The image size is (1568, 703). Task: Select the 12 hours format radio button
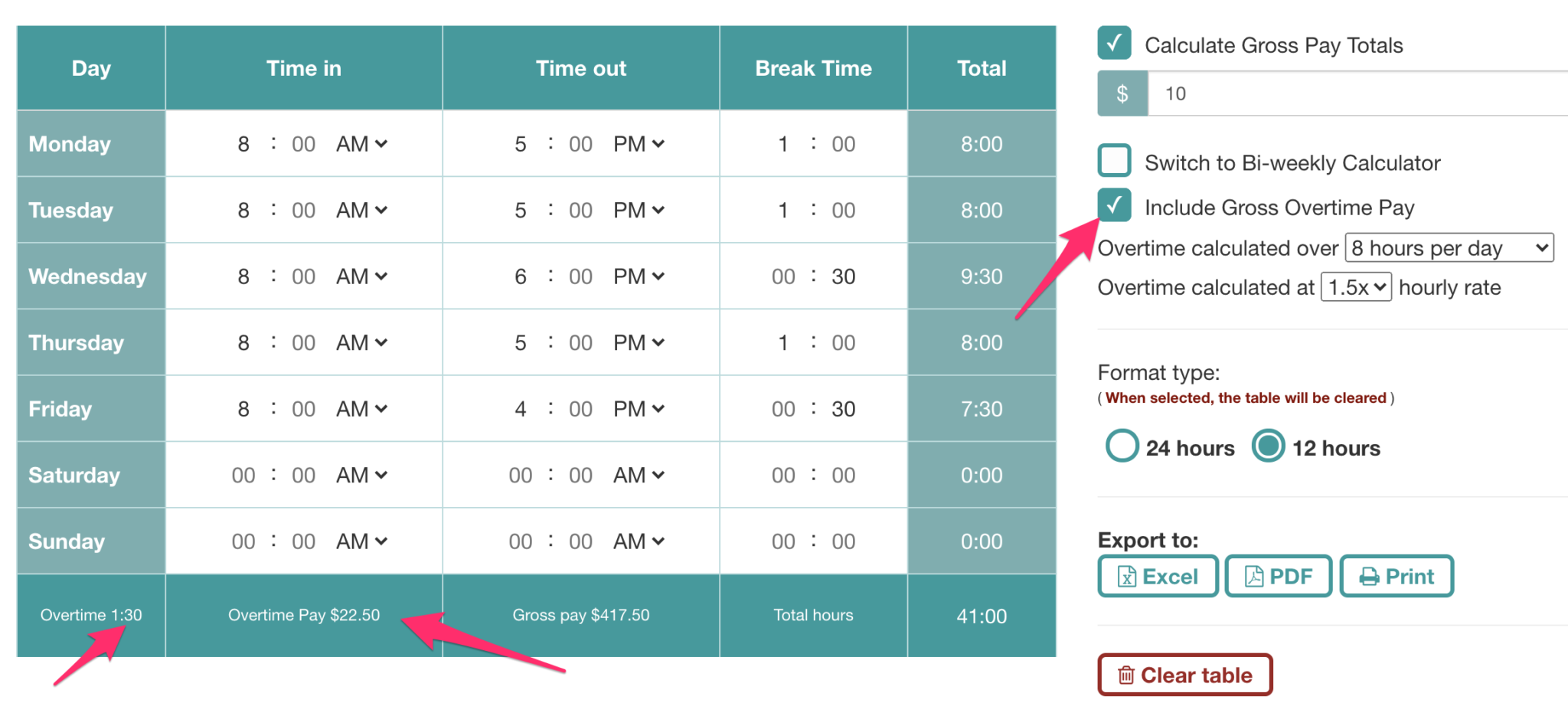pyautogui.click(x=1268, y=446)
